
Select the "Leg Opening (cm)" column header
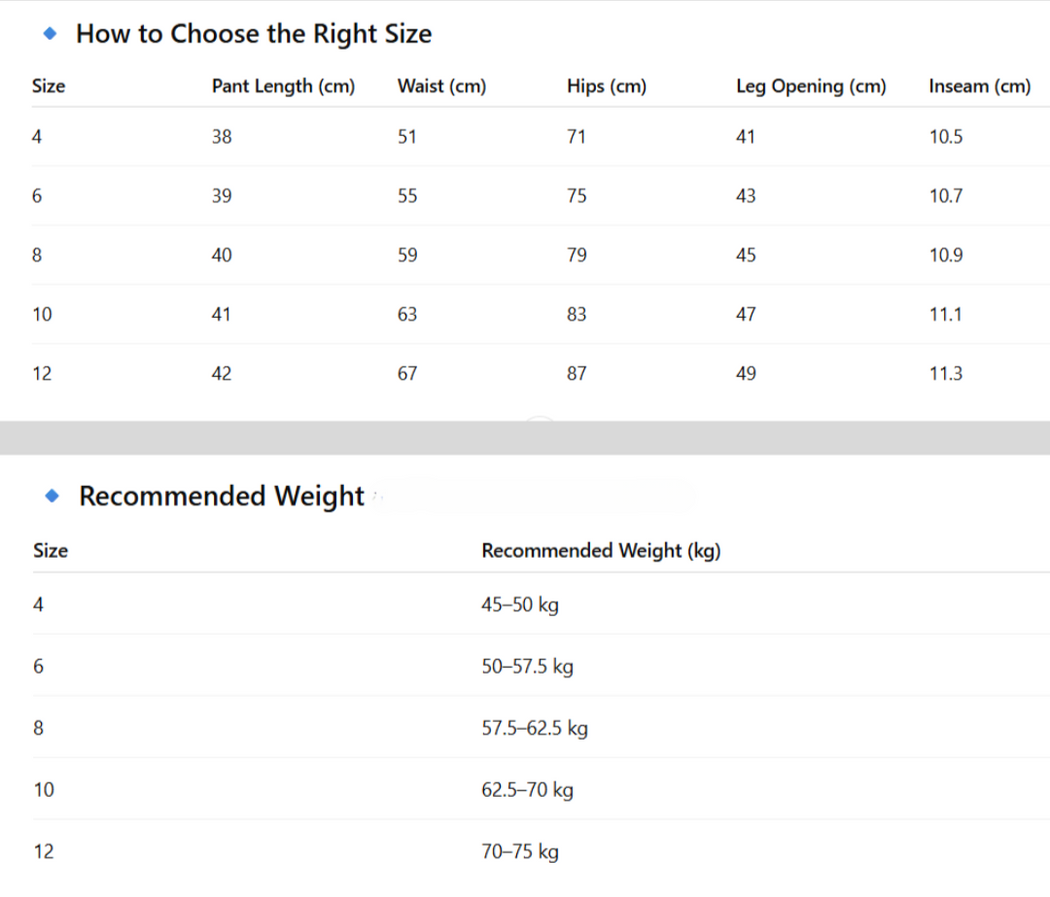pos(811,86)
